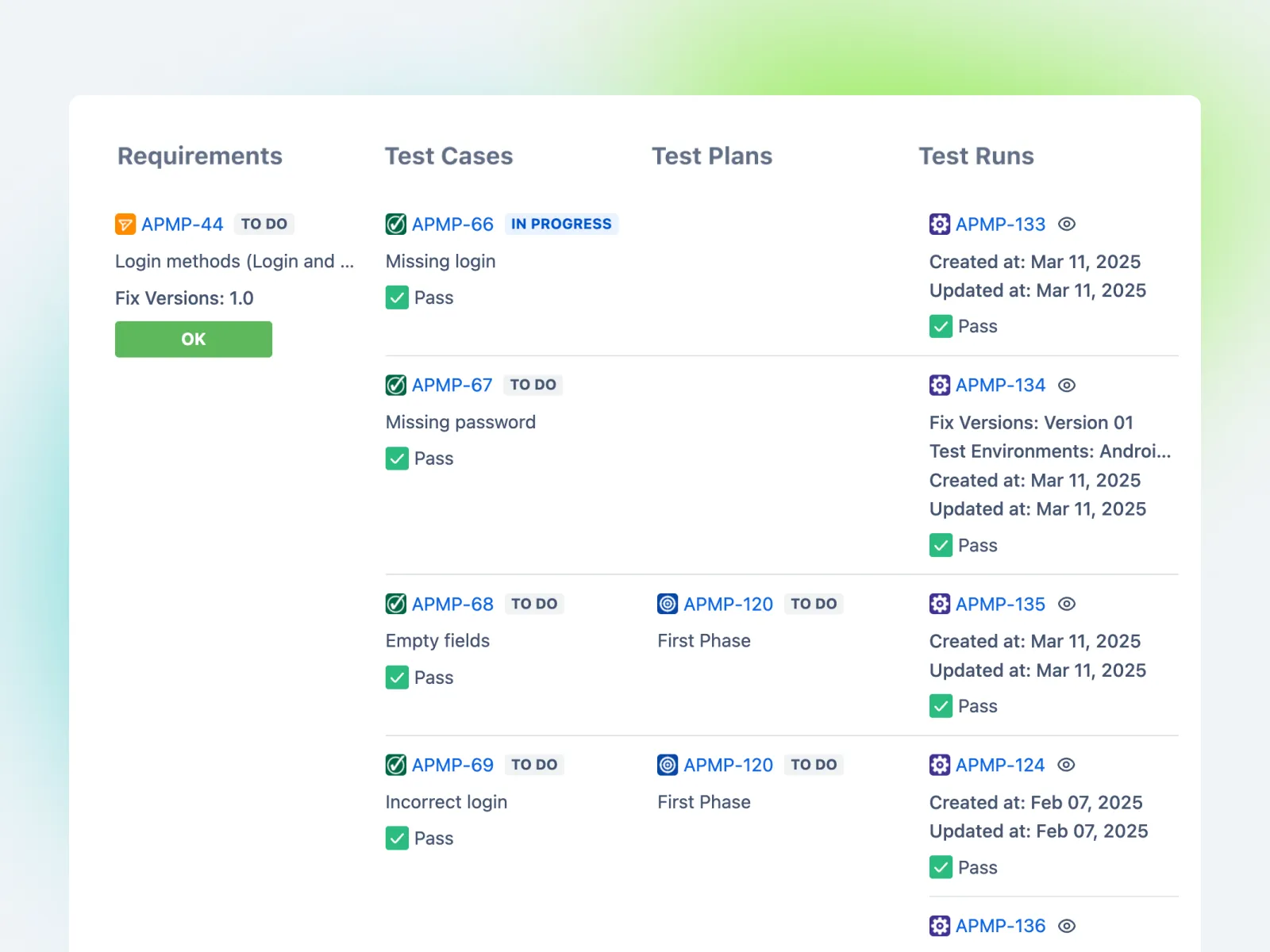This screenshot has height=952, width=1270.
Task: Click the test run gear icon beside APMP-135
Action: [x=940, y=605]
